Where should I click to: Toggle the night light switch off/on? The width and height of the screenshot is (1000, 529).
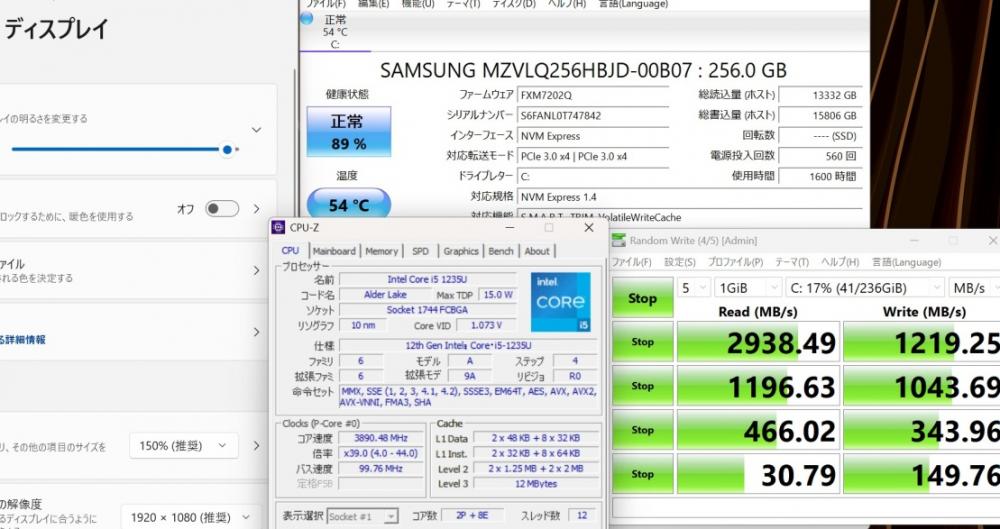pos(222,209)
